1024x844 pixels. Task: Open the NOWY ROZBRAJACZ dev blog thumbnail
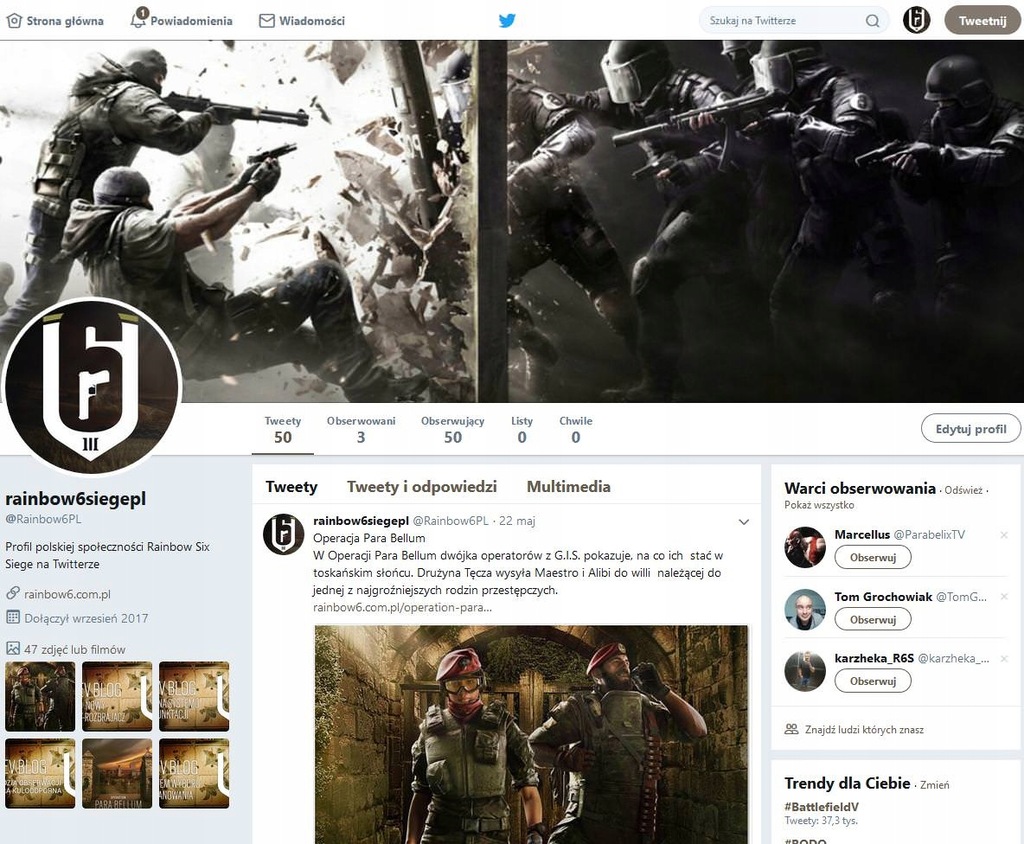click(x=117, y=696)
